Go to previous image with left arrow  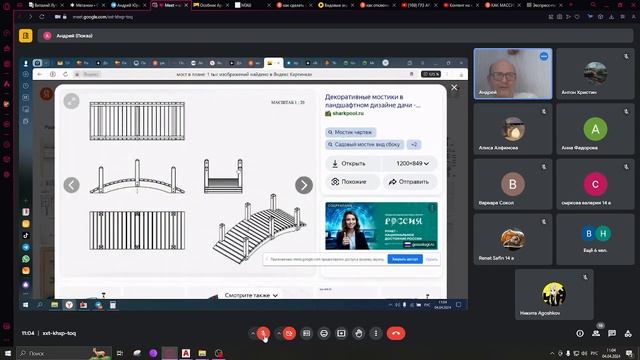(x=71, y=185)
